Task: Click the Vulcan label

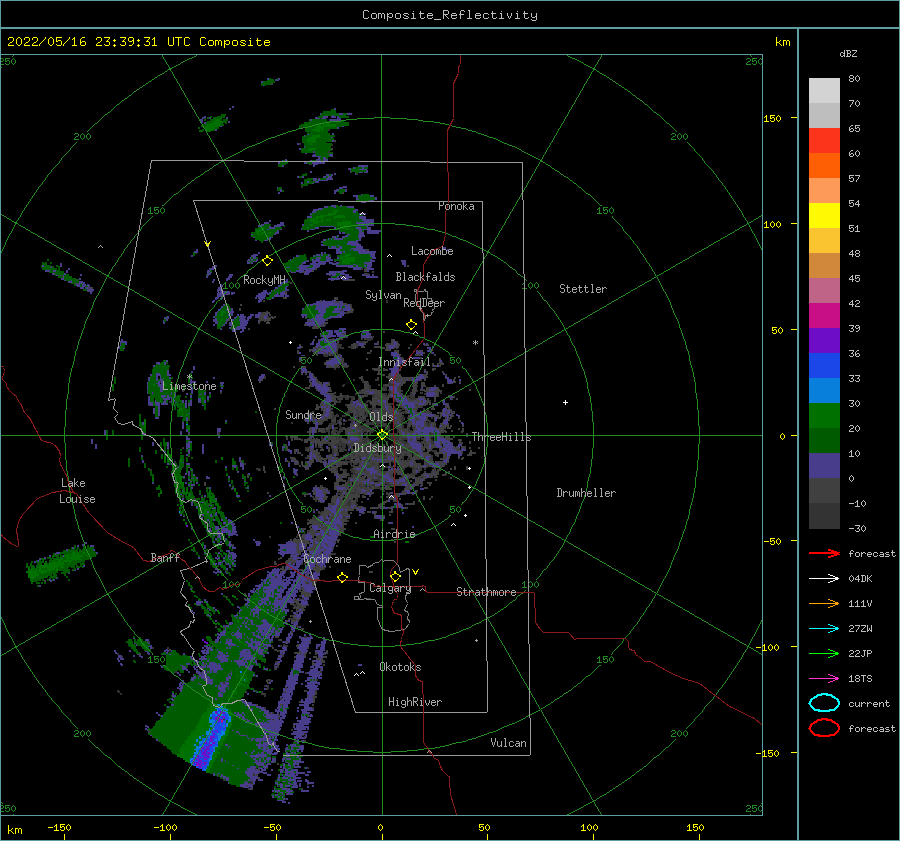Action: click(x=508, y=743)
